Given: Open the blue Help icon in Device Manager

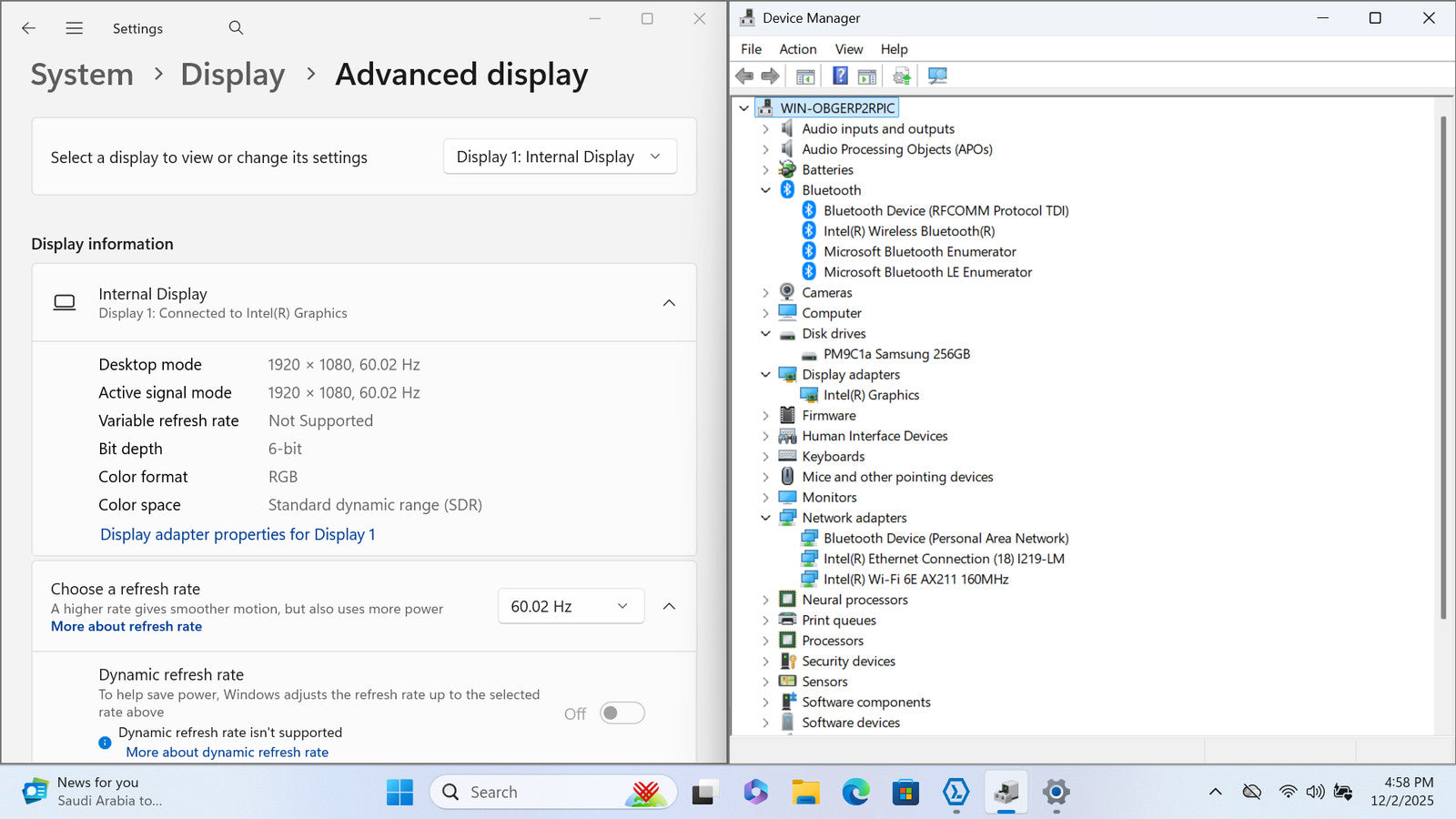Looking at the screenshot, I should (840, 76).
